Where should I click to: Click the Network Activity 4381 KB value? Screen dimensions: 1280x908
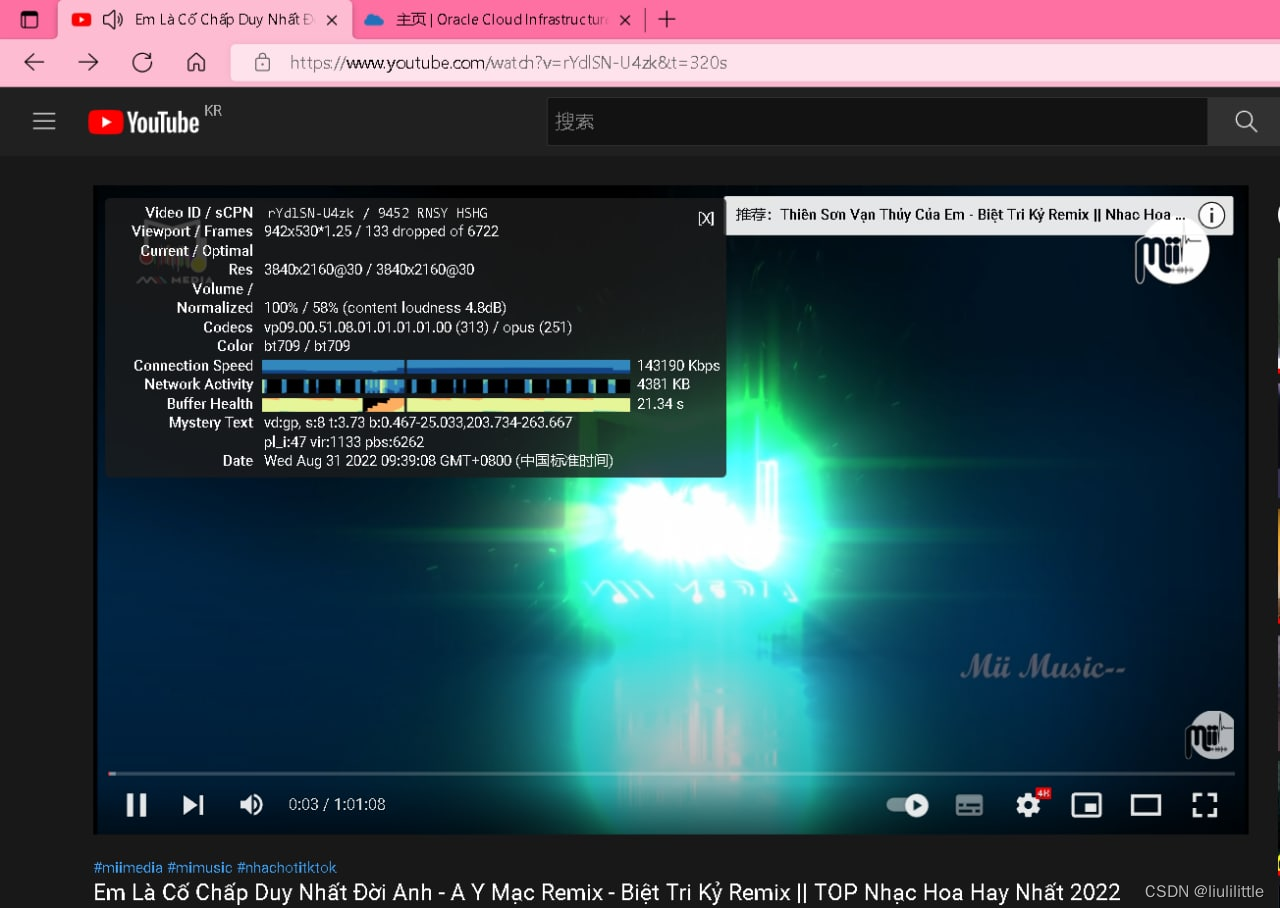point(663,384)
